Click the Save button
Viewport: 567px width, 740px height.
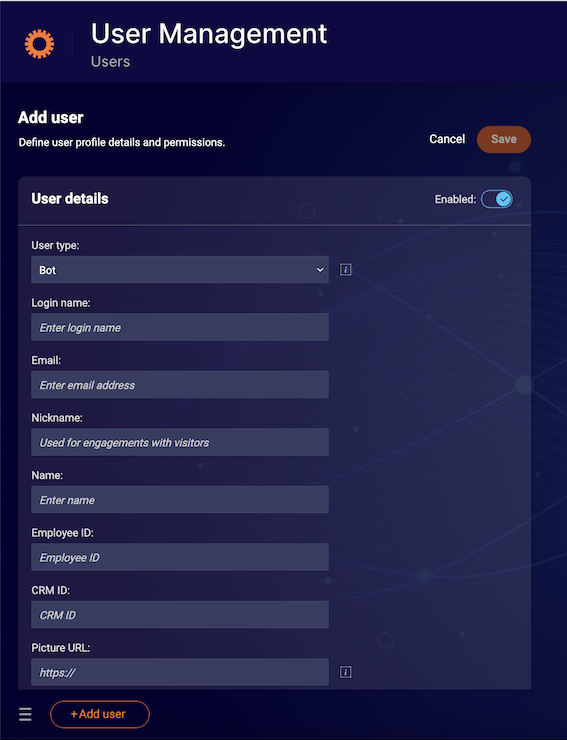point(504,139)
